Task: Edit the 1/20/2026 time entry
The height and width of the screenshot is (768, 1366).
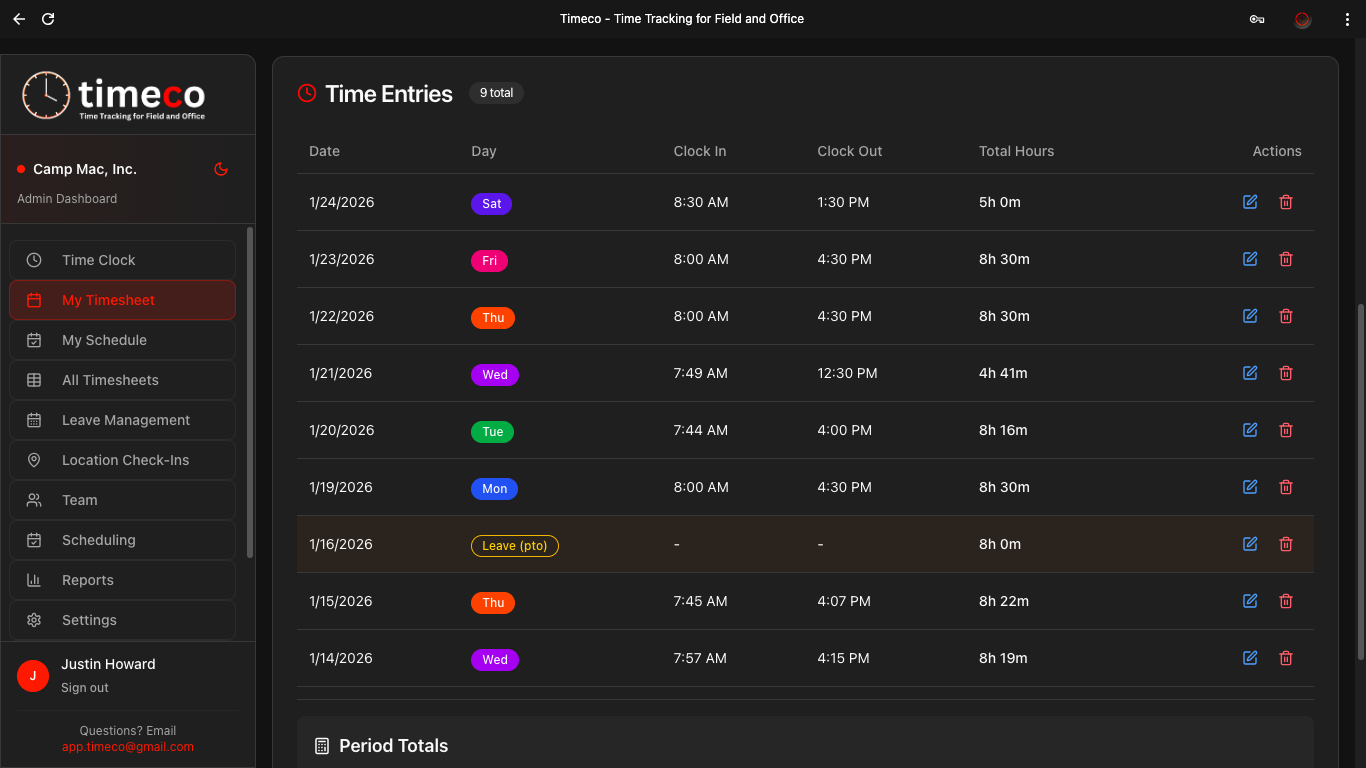Action: 1250,430
